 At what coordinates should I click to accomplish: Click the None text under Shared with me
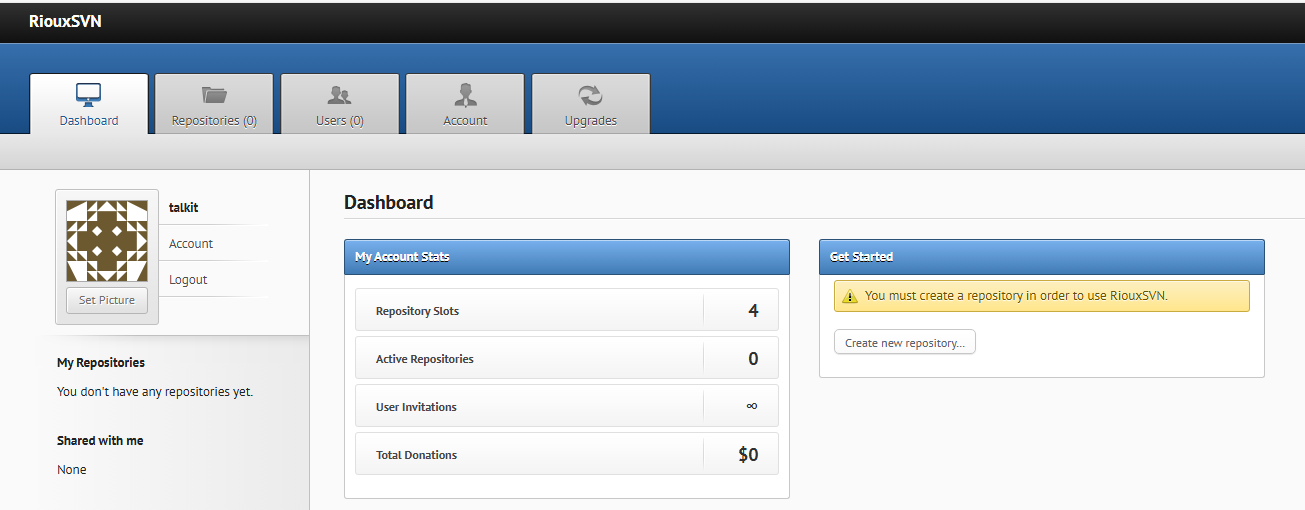coord(72,470)
